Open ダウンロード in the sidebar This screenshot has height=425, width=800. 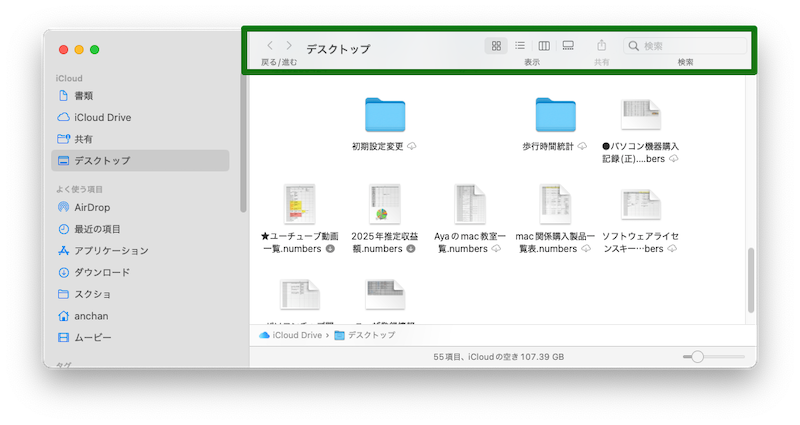click(140, 272)
